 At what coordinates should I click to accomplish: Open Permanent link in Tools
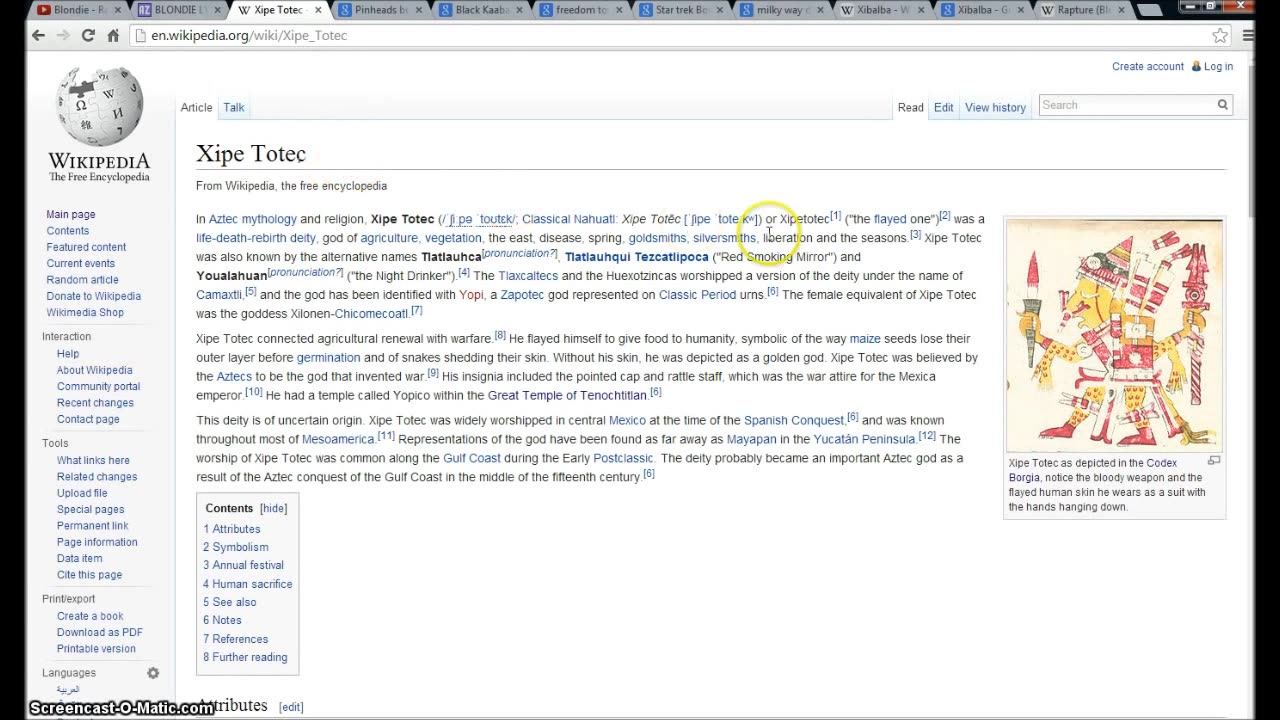[x=92, y=525]
